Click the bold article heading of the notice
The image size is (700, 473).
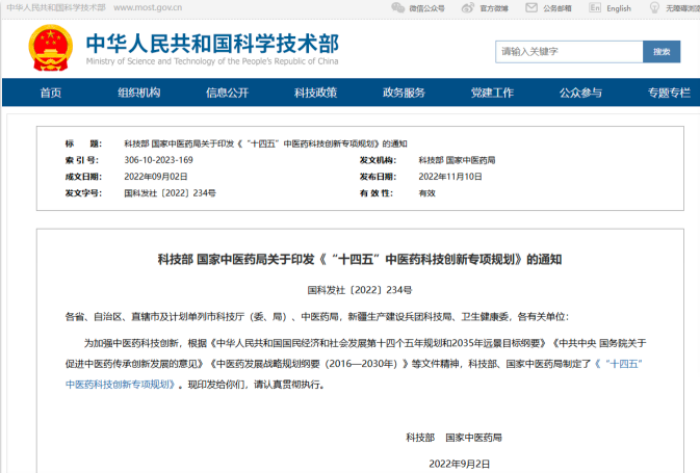coord(360,259)
